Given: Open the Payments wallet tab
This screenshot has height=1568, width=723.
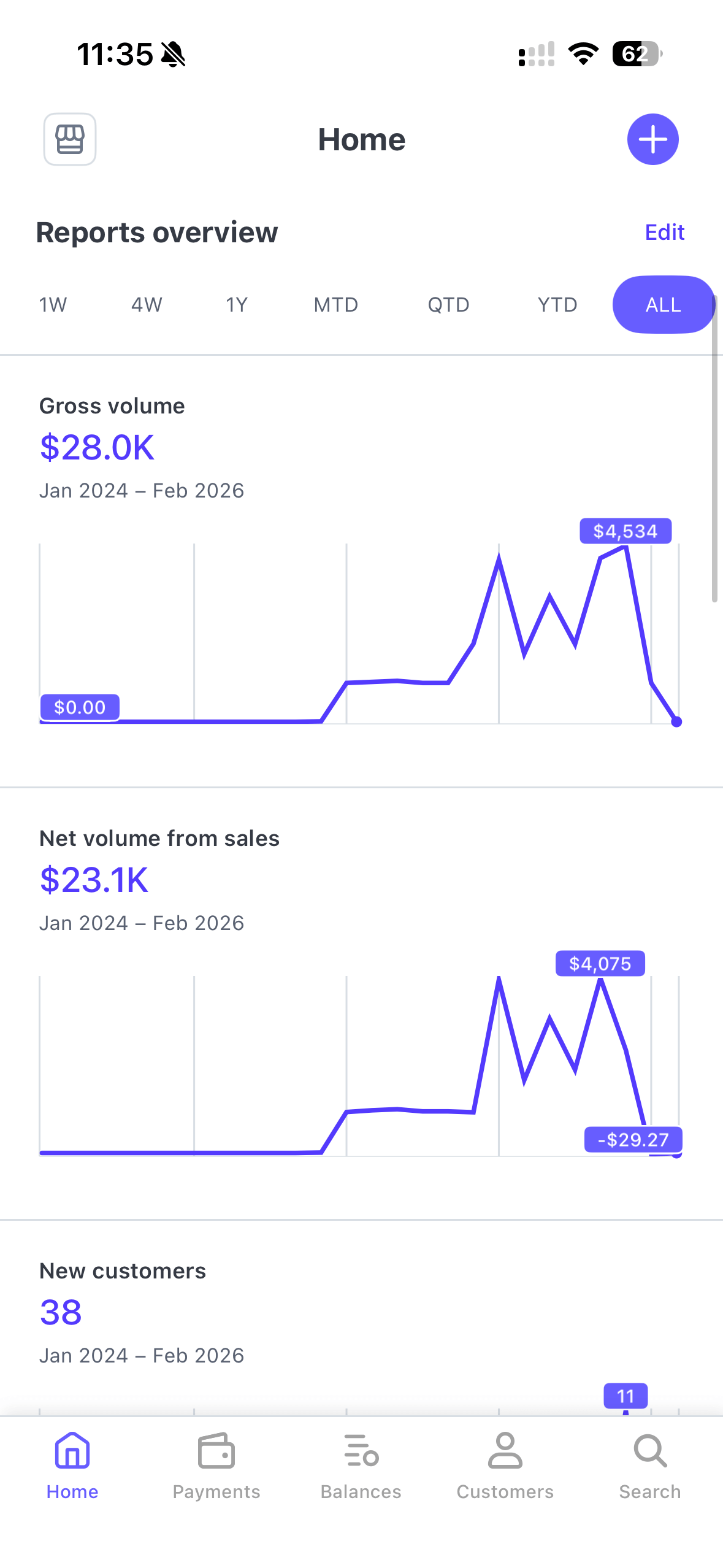Looking at the screenshot, I should [216, 1465].
